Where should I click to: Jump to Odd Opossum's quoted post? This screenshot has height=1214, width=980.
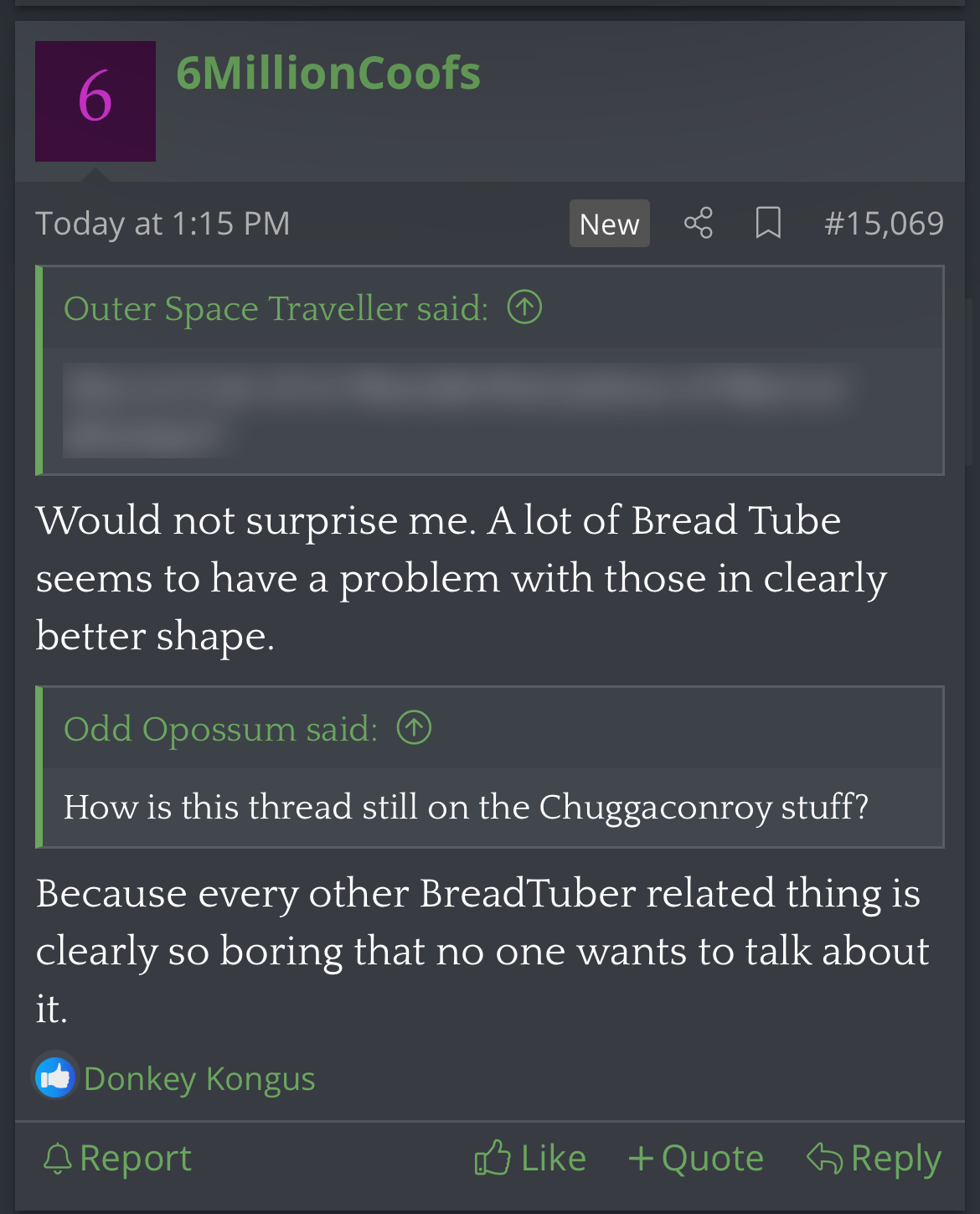click(414, 727)
